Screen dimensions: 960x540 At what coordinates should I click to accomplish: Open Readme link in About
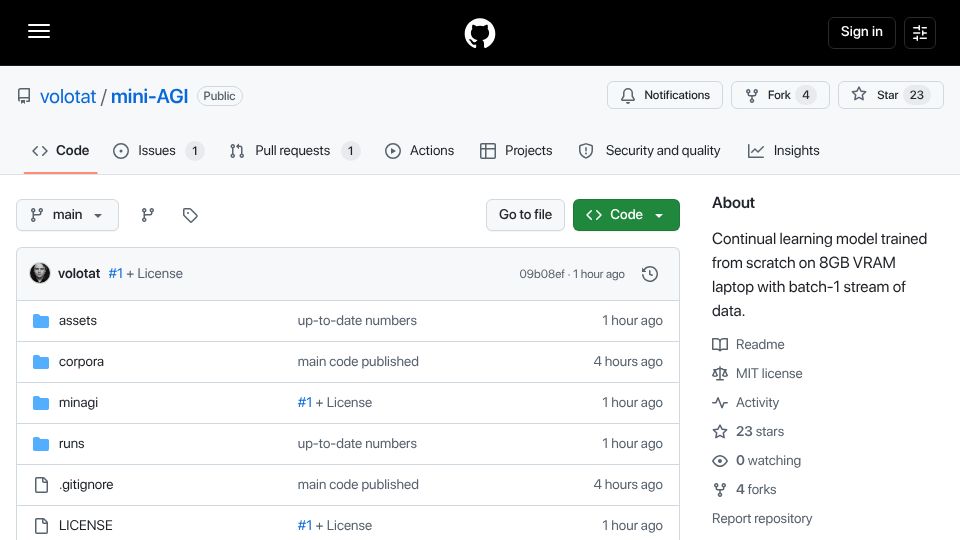tap(748, 345)
